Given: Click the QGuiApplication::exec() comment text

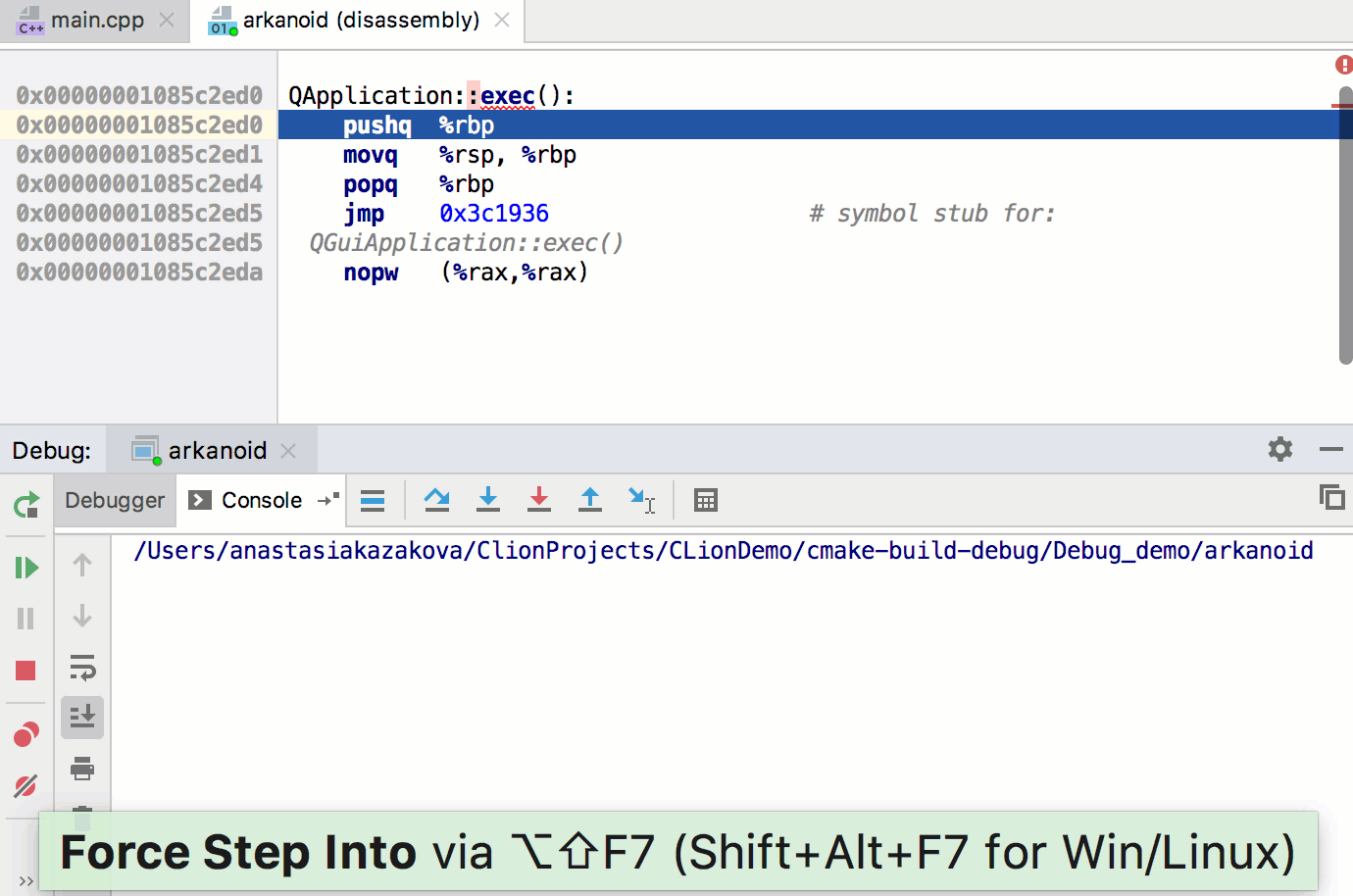Looking at the screenshot, I should pos(467,243).
